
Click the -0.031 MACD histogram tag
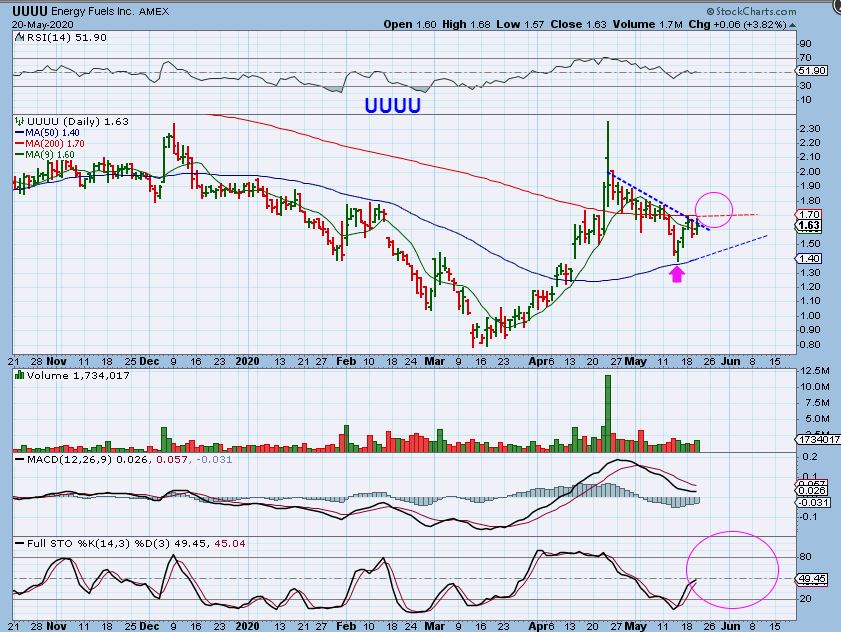812,502
